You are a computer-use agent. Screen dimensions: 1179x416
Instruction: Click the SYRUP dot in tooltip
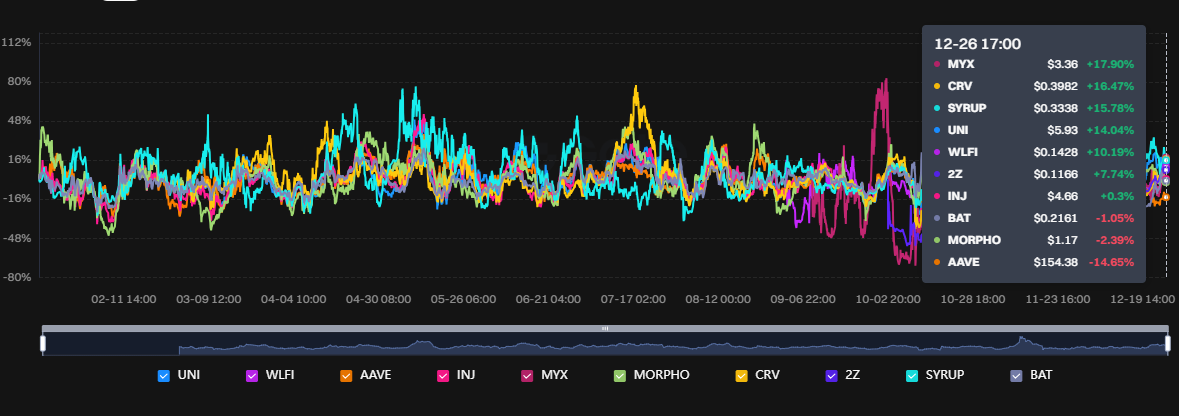pyautogui.click(x=937, y=108)
